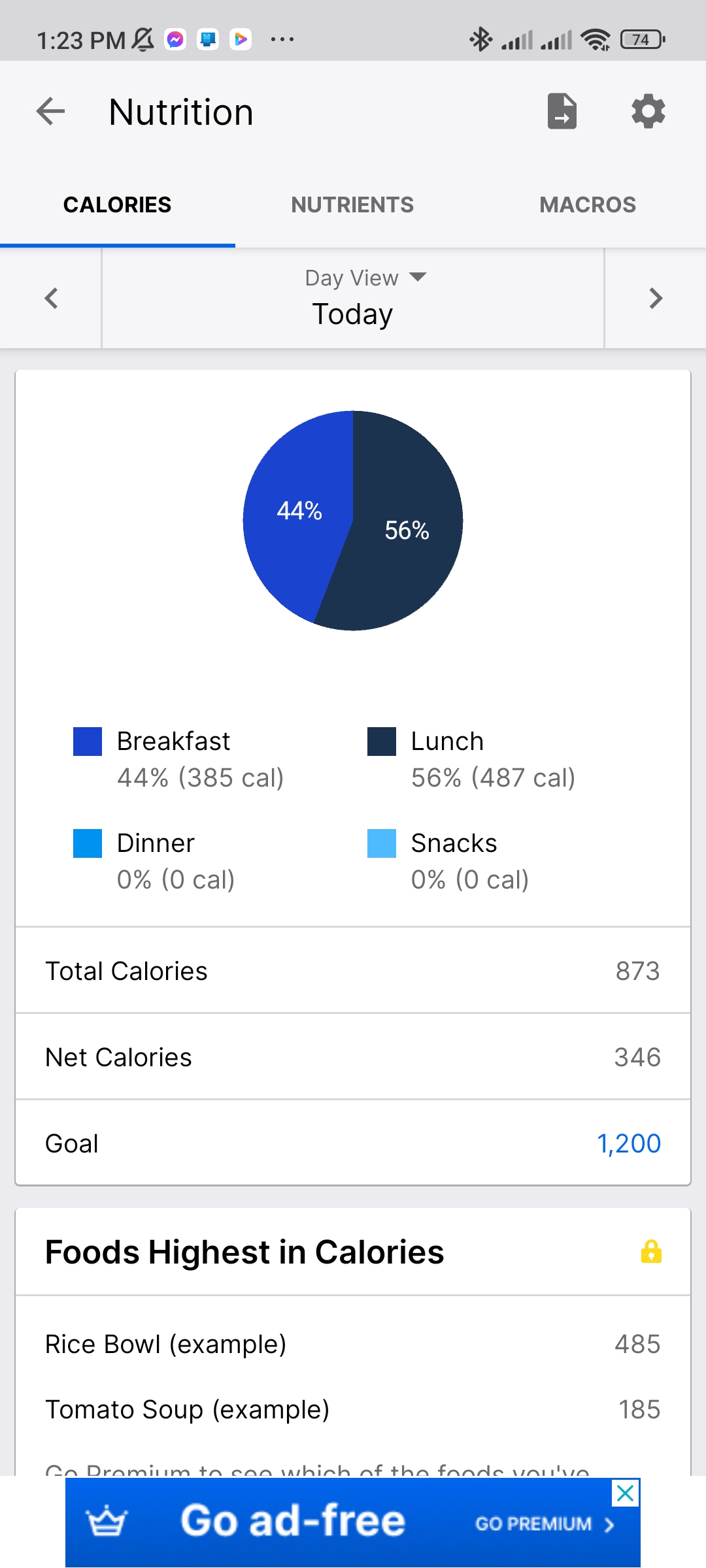
Task: Open the export report file icon
Action: (562, 111)
